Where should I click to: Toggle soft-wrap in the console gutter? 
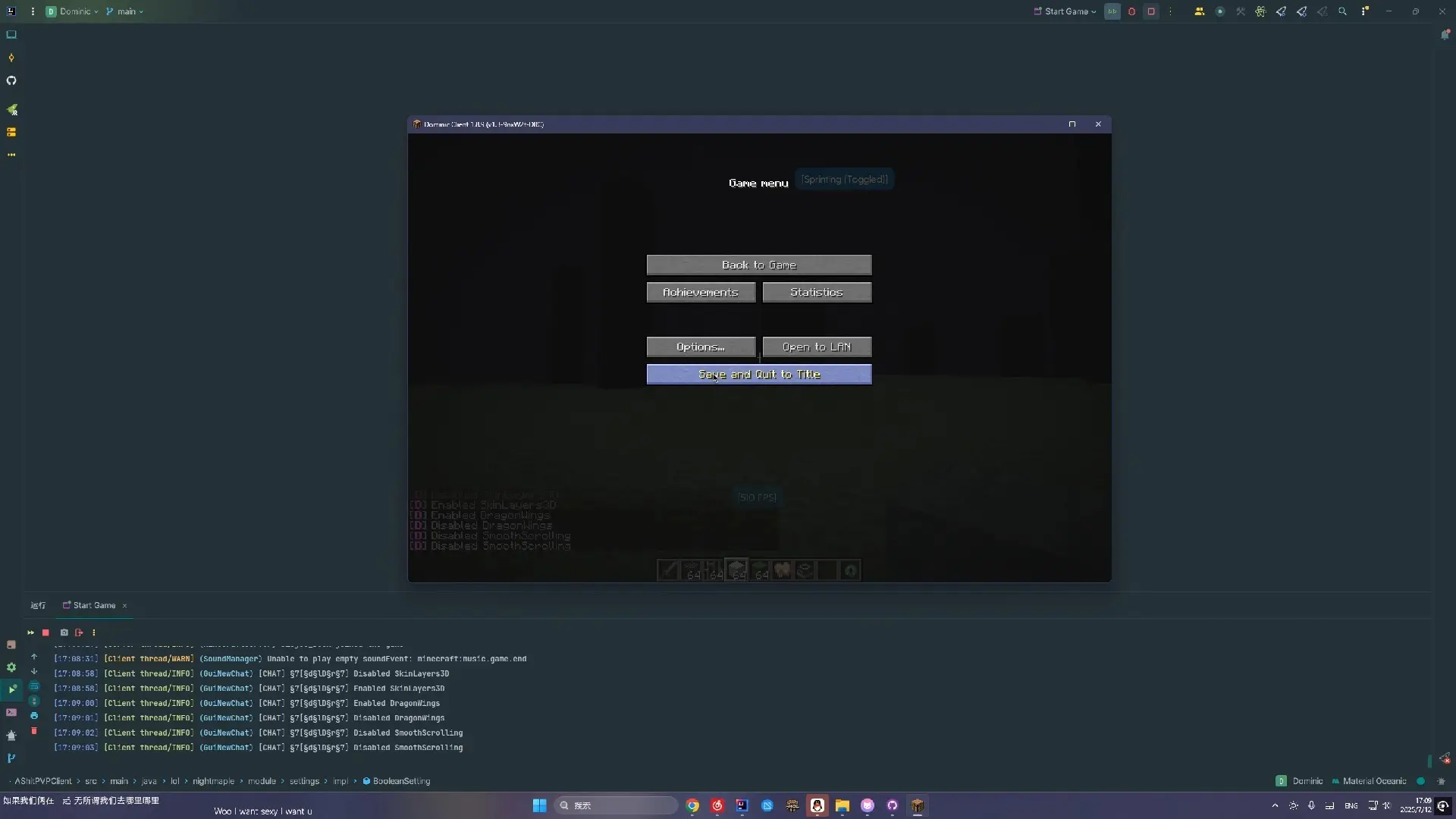[x=34, y=687]
